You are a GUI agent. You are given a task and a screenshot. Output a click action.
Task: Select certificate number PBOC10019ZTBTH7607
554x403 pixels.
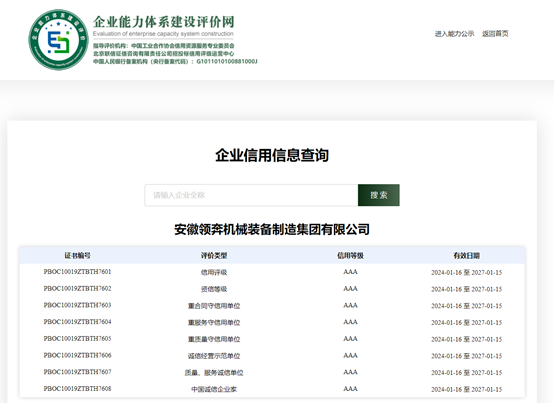[77, 372]
